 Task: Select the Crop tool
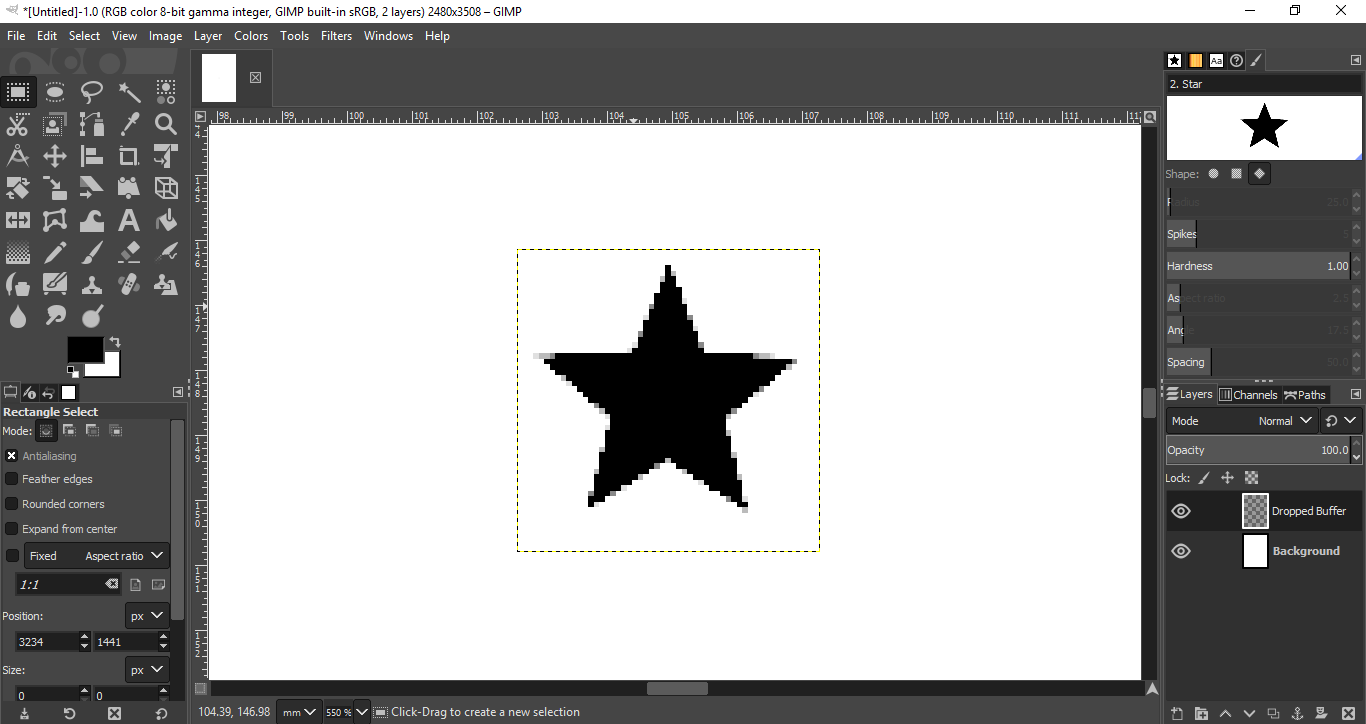pos(129,156)
